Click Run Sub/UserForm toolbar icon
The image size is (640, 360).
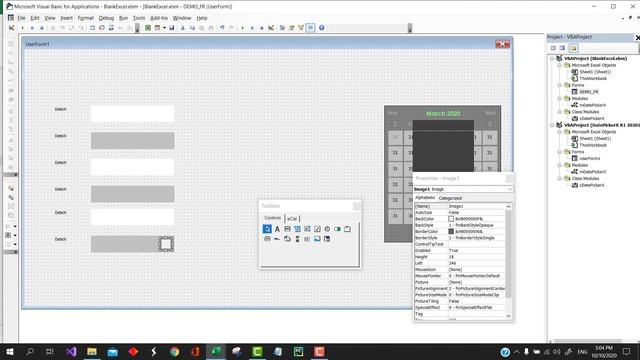pos(242,28)
